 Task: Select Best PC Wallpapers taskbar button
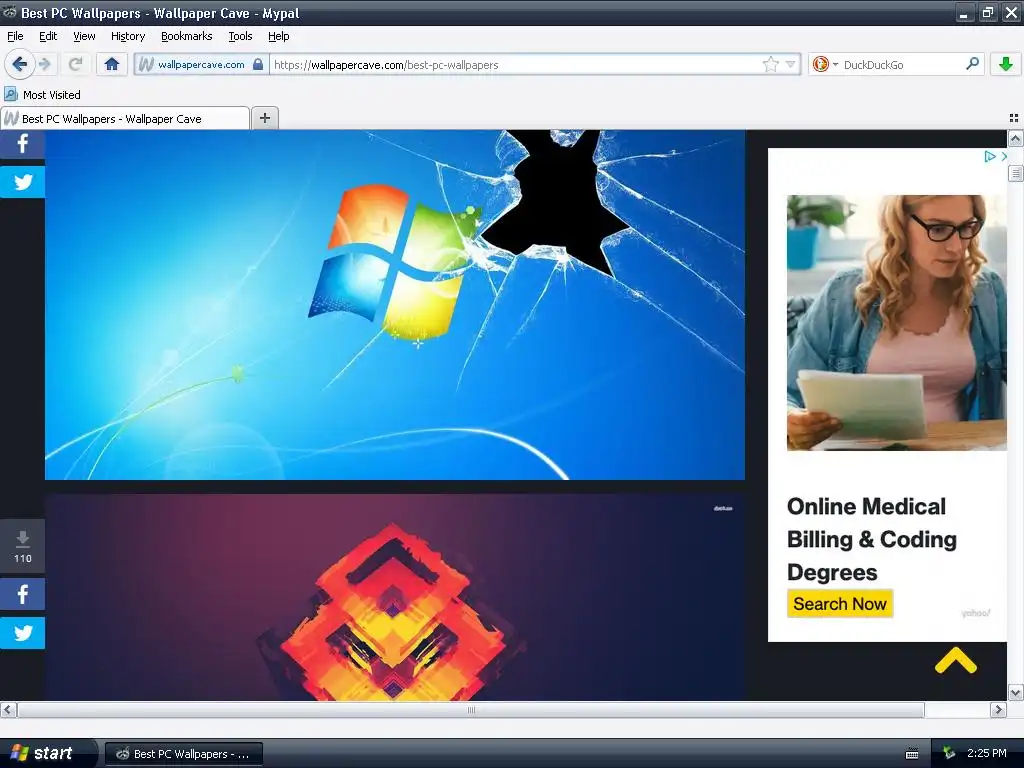tap(184, 754)
